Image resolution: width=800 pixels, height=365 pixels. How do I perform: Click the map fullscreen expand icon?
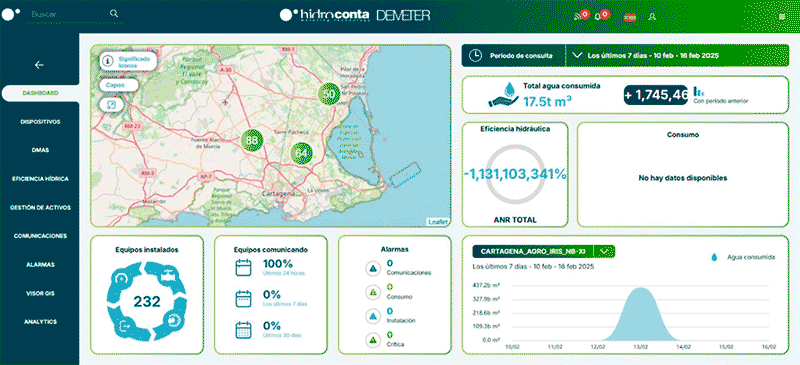pos(112,105)
